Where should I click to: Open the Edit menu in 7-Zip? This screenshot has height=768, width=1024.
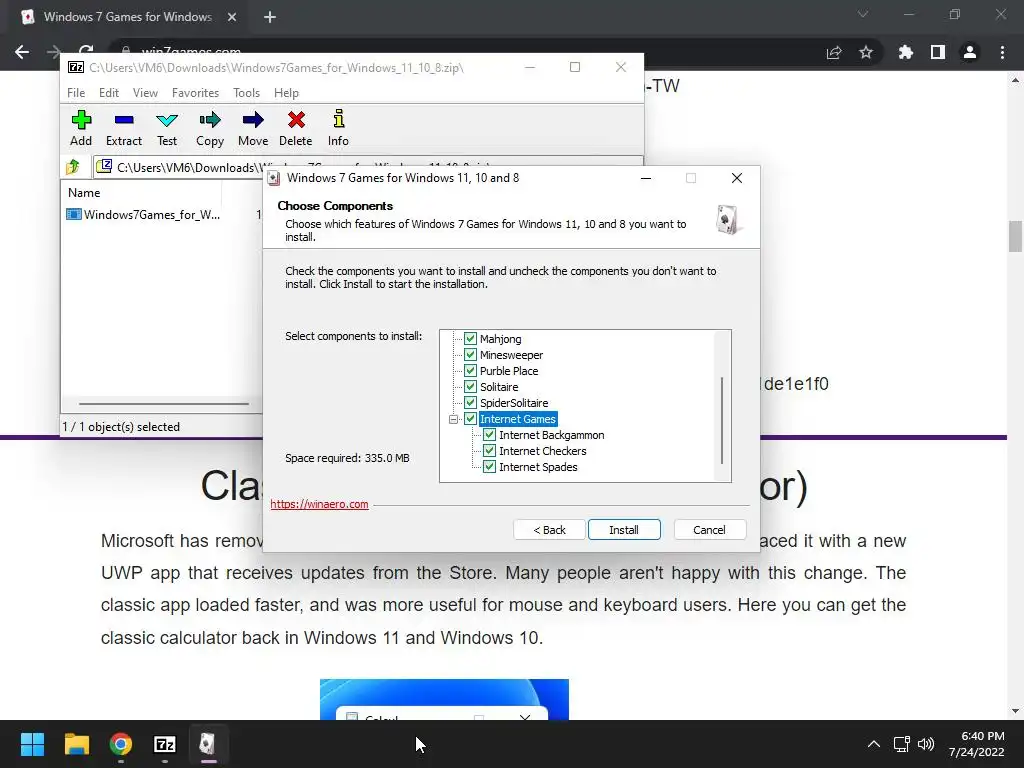[108, 93]
